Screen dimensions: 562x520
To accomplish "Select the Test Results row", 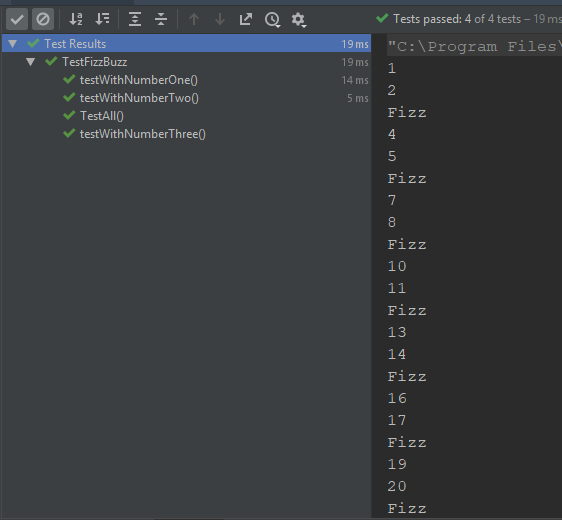I will coord(186,44).
